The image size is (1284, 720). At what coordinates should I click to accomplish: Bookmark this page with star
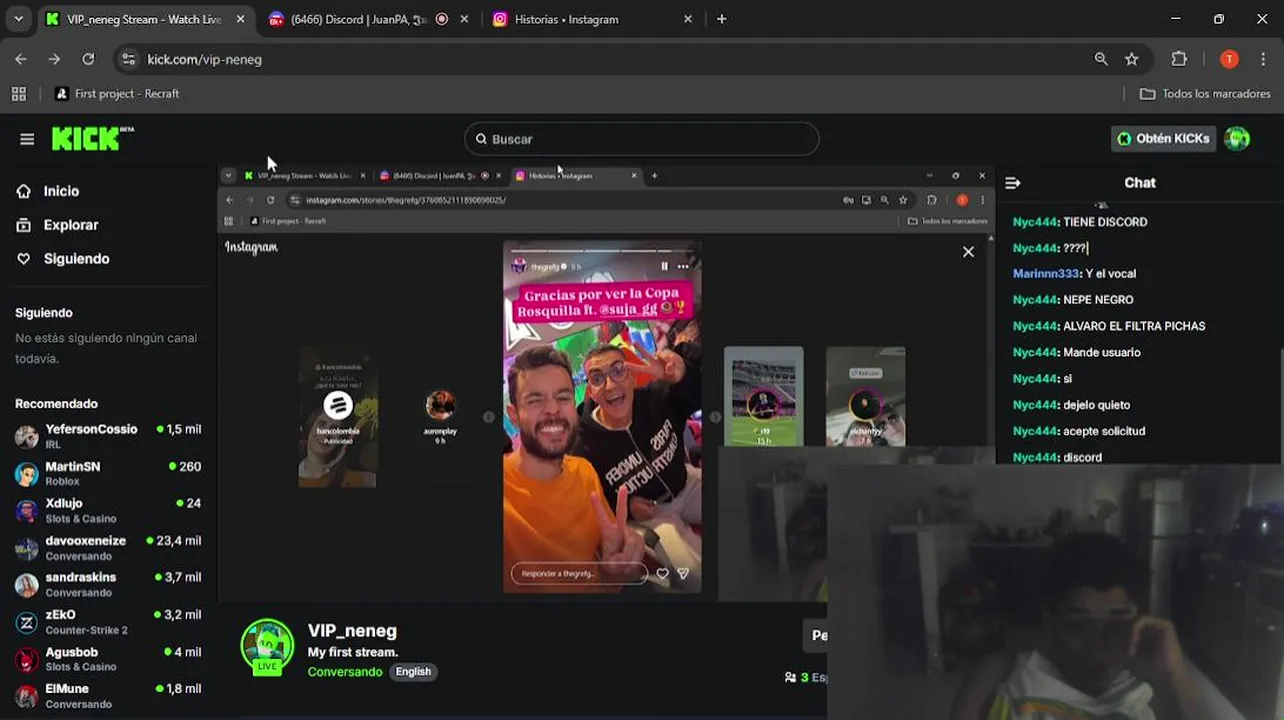click(x=1132, y=59)
